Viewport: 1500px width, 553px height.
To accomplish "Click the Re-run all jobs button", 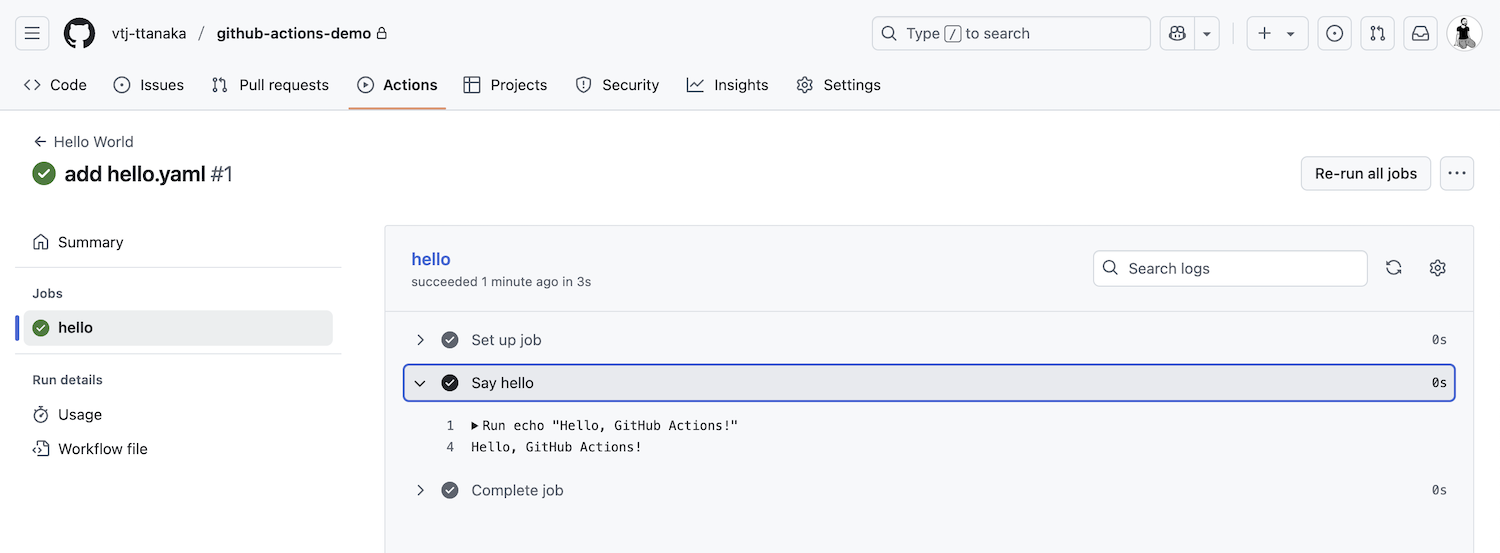I will 1365,173.
